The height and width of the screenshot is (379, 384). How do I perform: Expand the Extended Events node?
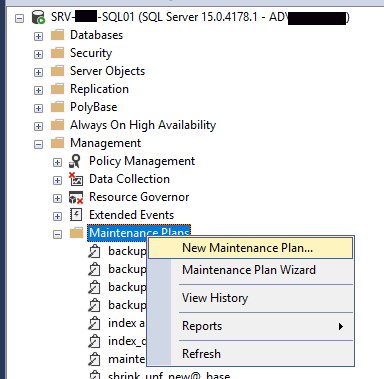point(57,216)
